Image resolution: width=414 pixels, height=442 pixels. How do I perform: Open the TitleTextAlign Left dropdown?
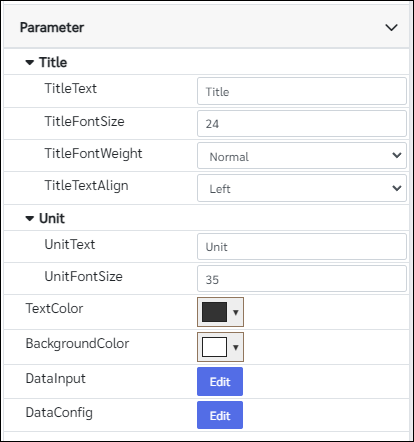(302, 188)
